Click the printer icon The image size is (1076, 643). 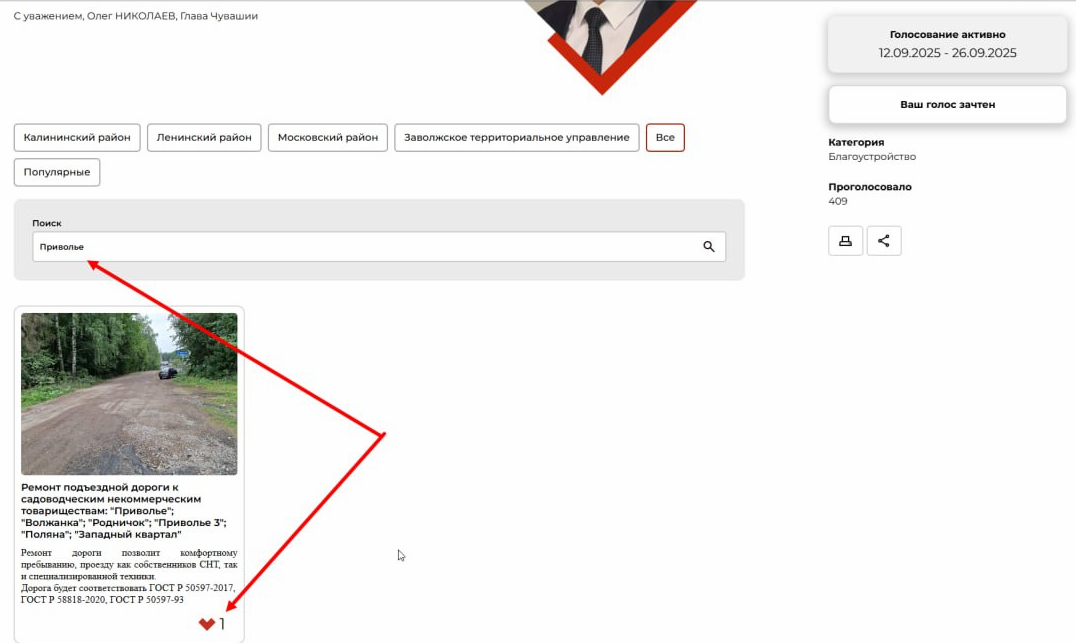click(x=845, y=241)
